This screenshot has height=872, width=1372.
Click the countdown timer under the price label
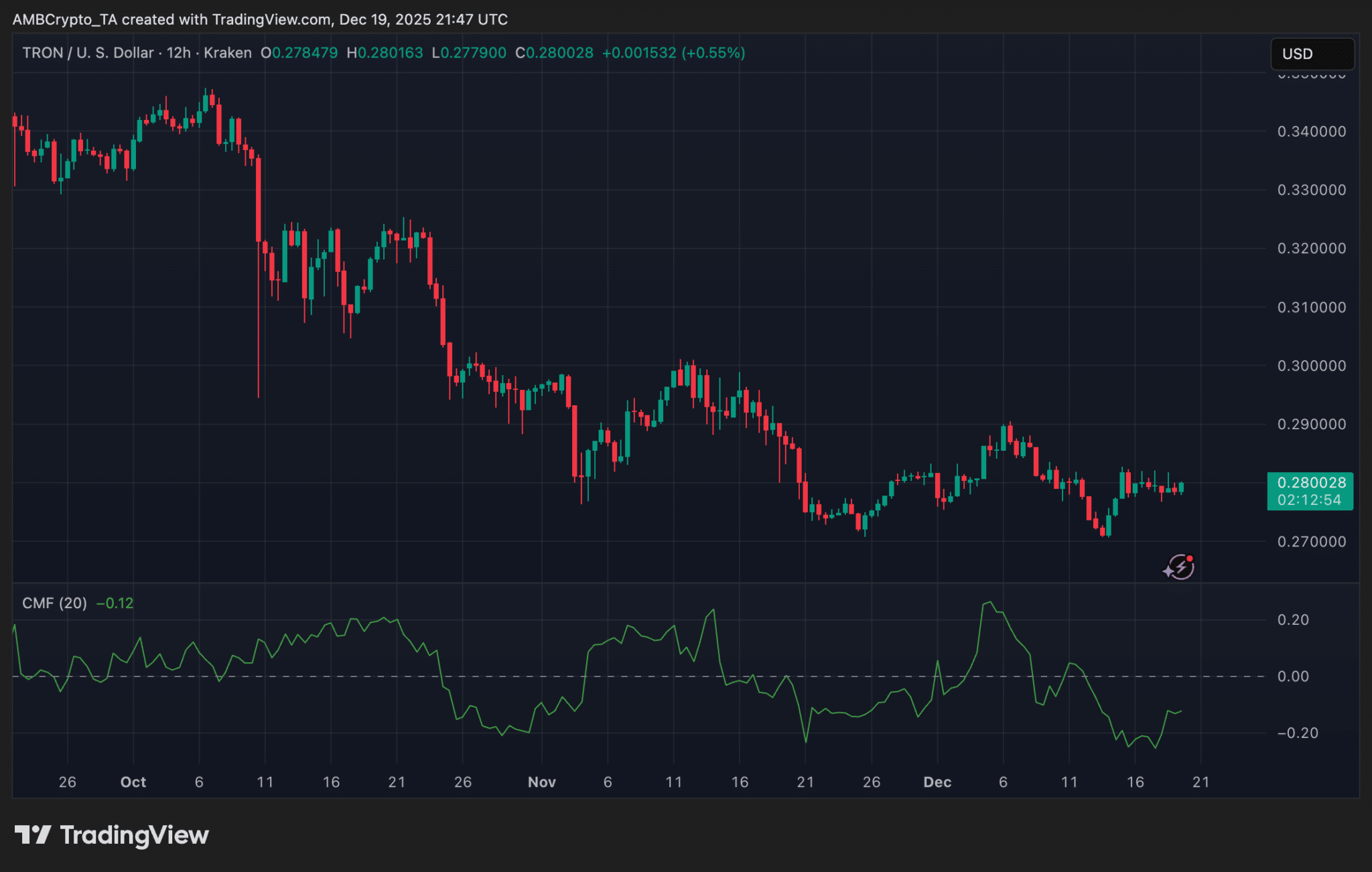click(x=1310, y=500)
